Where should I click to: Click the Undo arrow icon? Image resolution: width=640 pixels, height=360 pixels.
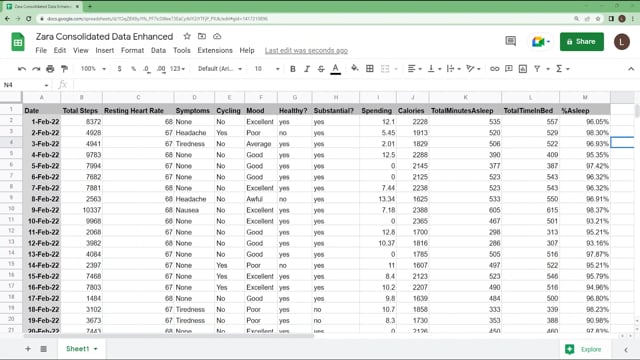[22, 69]
